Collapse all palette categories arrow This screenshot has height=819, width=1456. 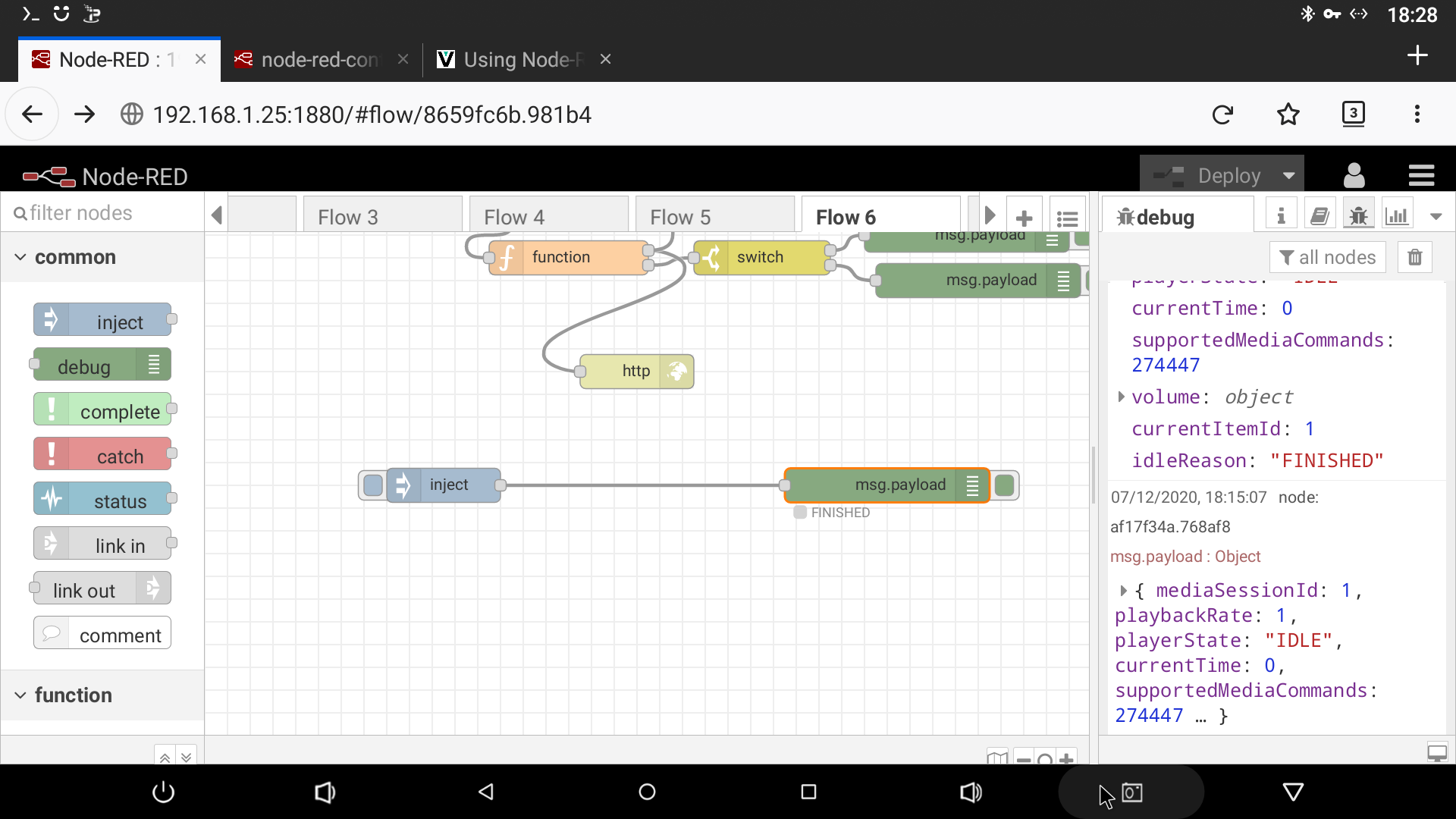(x=165, y=755)
